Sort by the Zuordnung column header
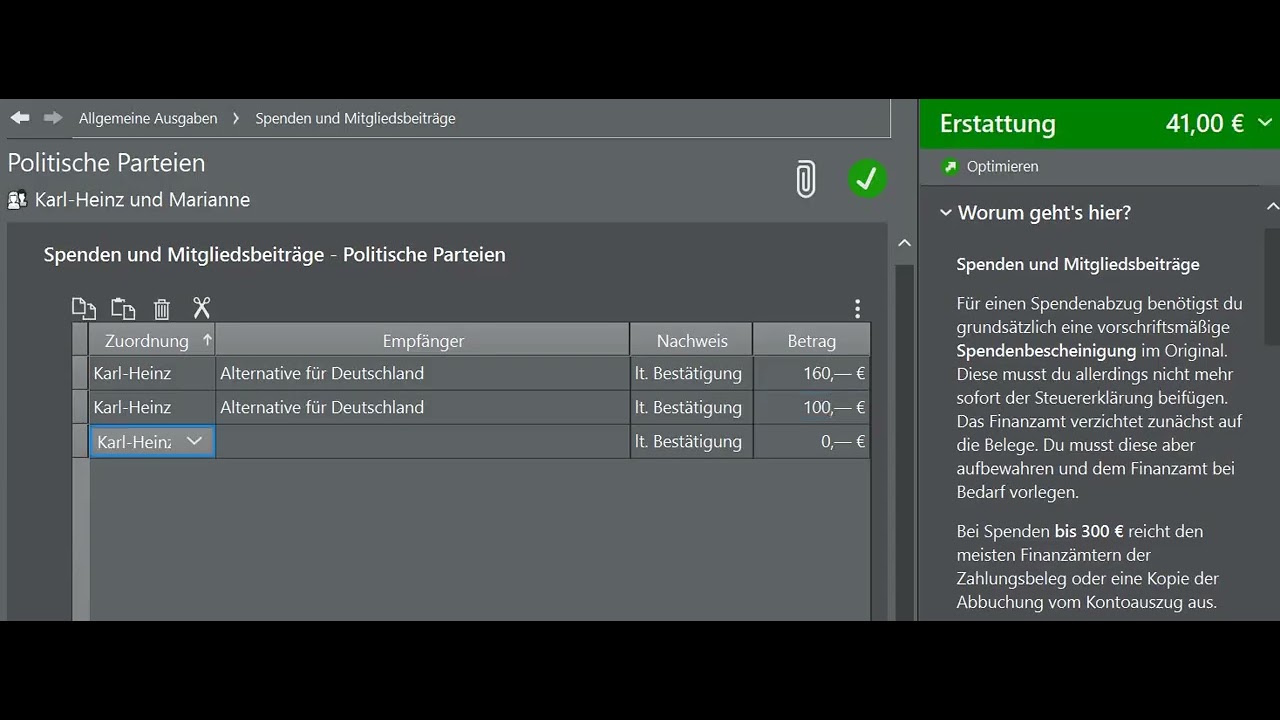 [x=147, y=341]
